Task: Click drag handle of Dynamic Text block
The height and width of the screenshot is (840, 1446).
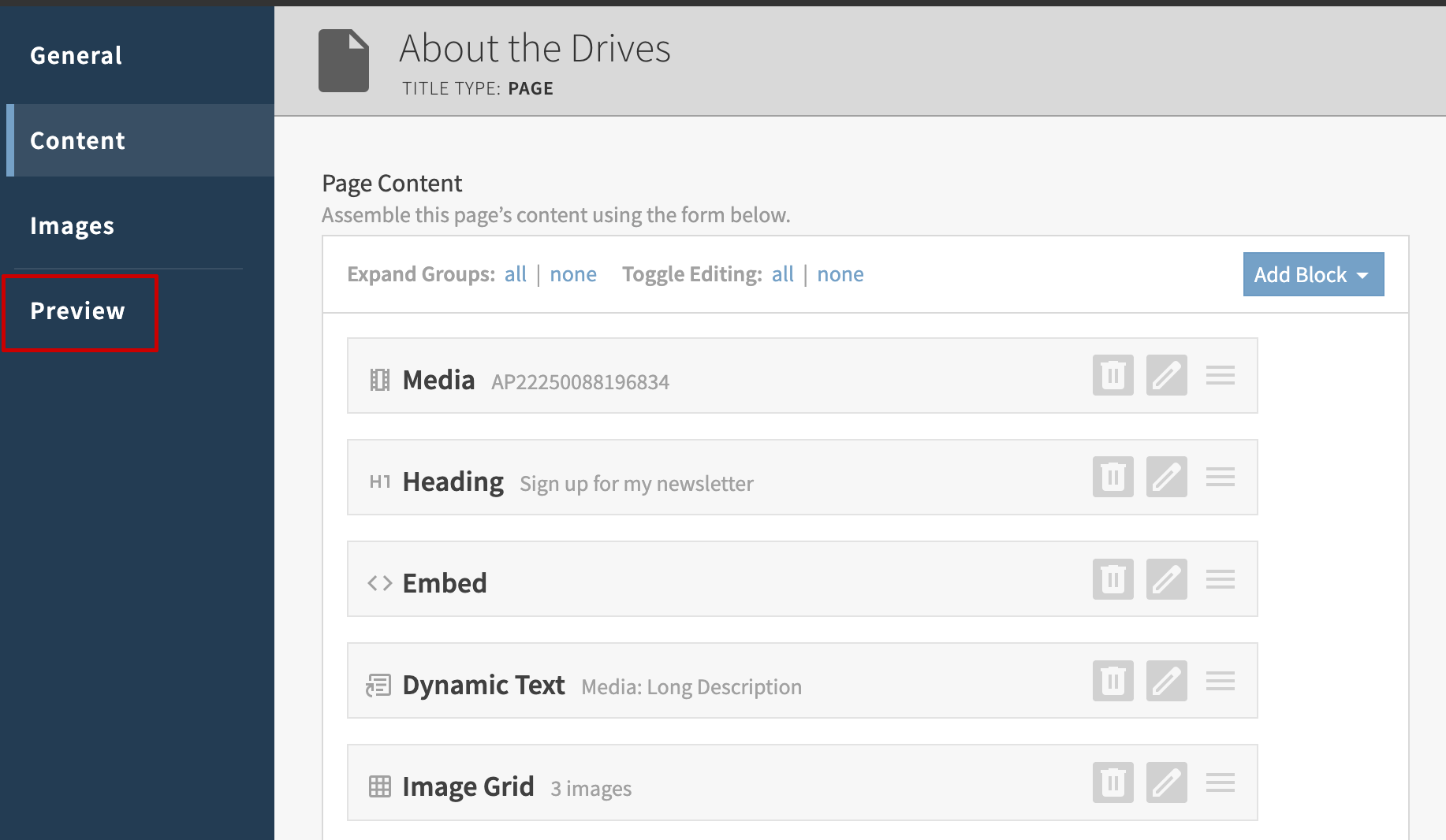Action: [x=1220, y=681]
